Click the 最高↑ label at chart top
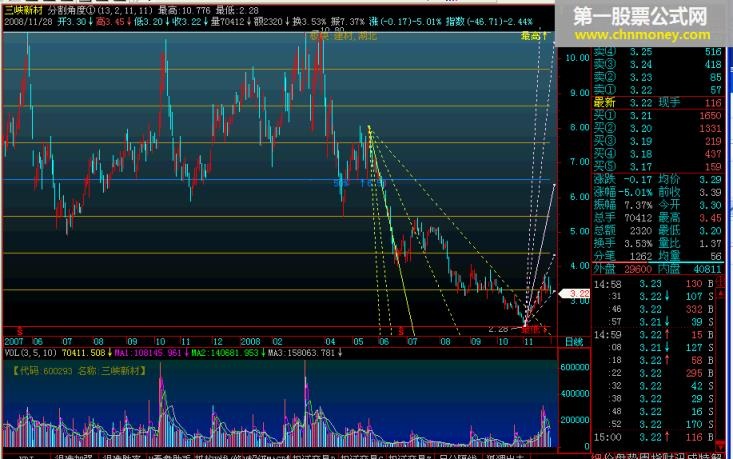 [533, 36]
